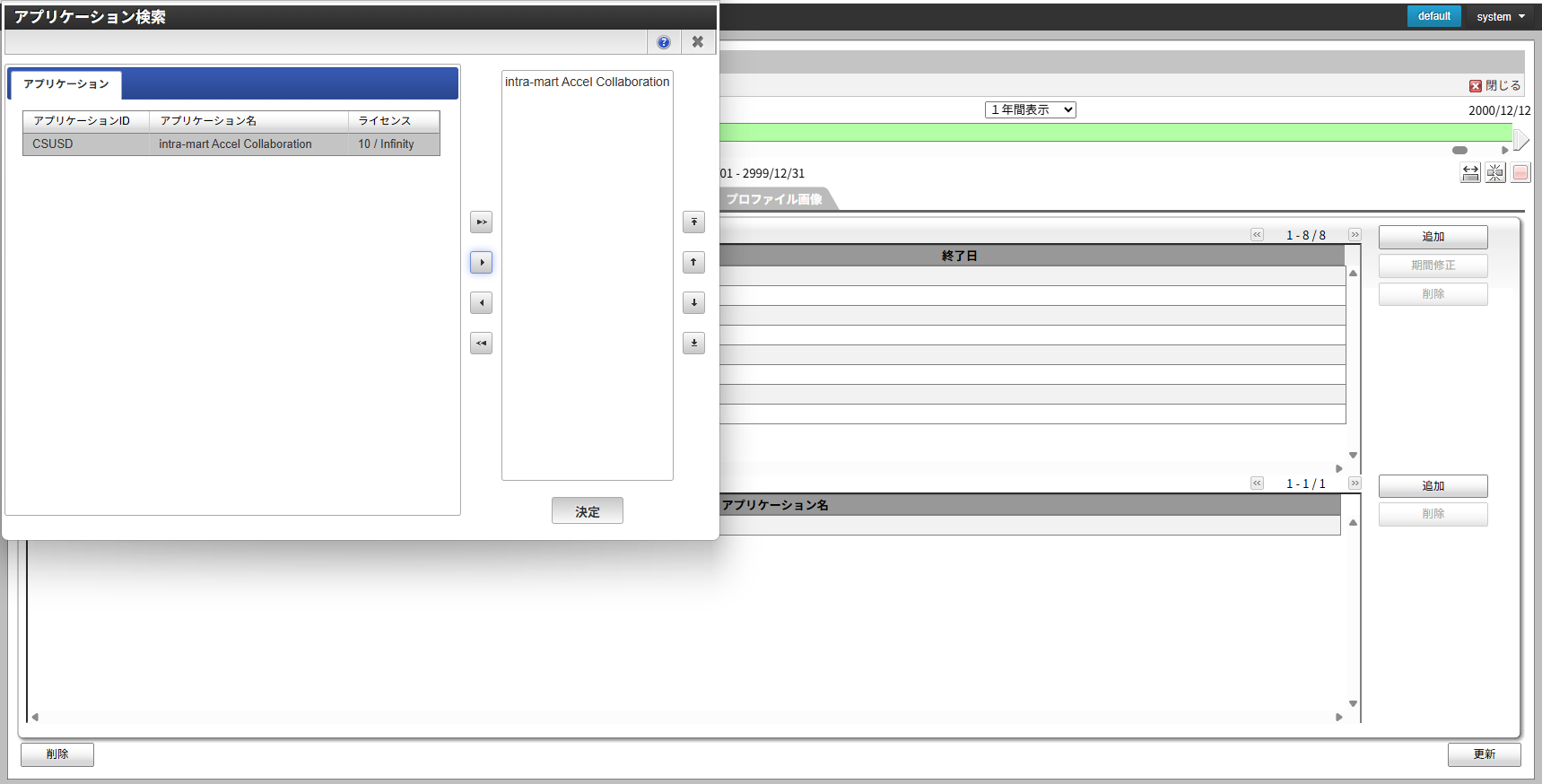Select the アプリケーション tab
The width and height of the screenshot is (1542, 784).
pyautogui.click(x=65, y=84)
